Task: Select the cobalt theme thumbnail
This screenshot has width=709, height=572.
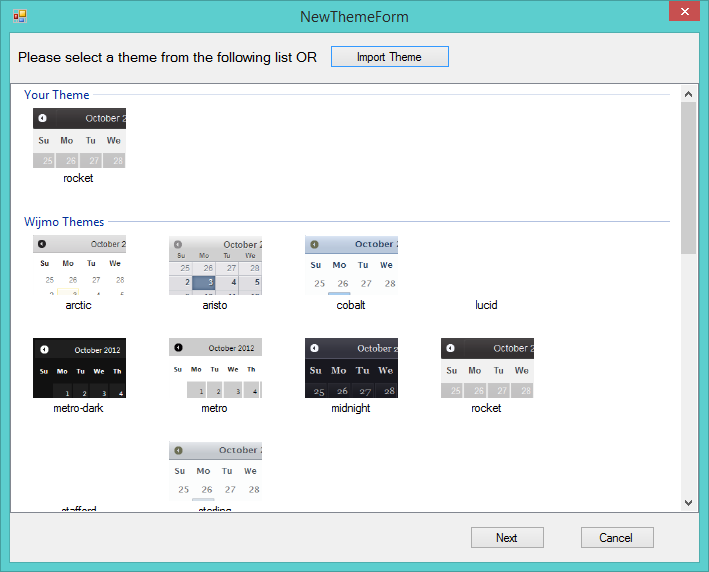Action: point(351,265)
